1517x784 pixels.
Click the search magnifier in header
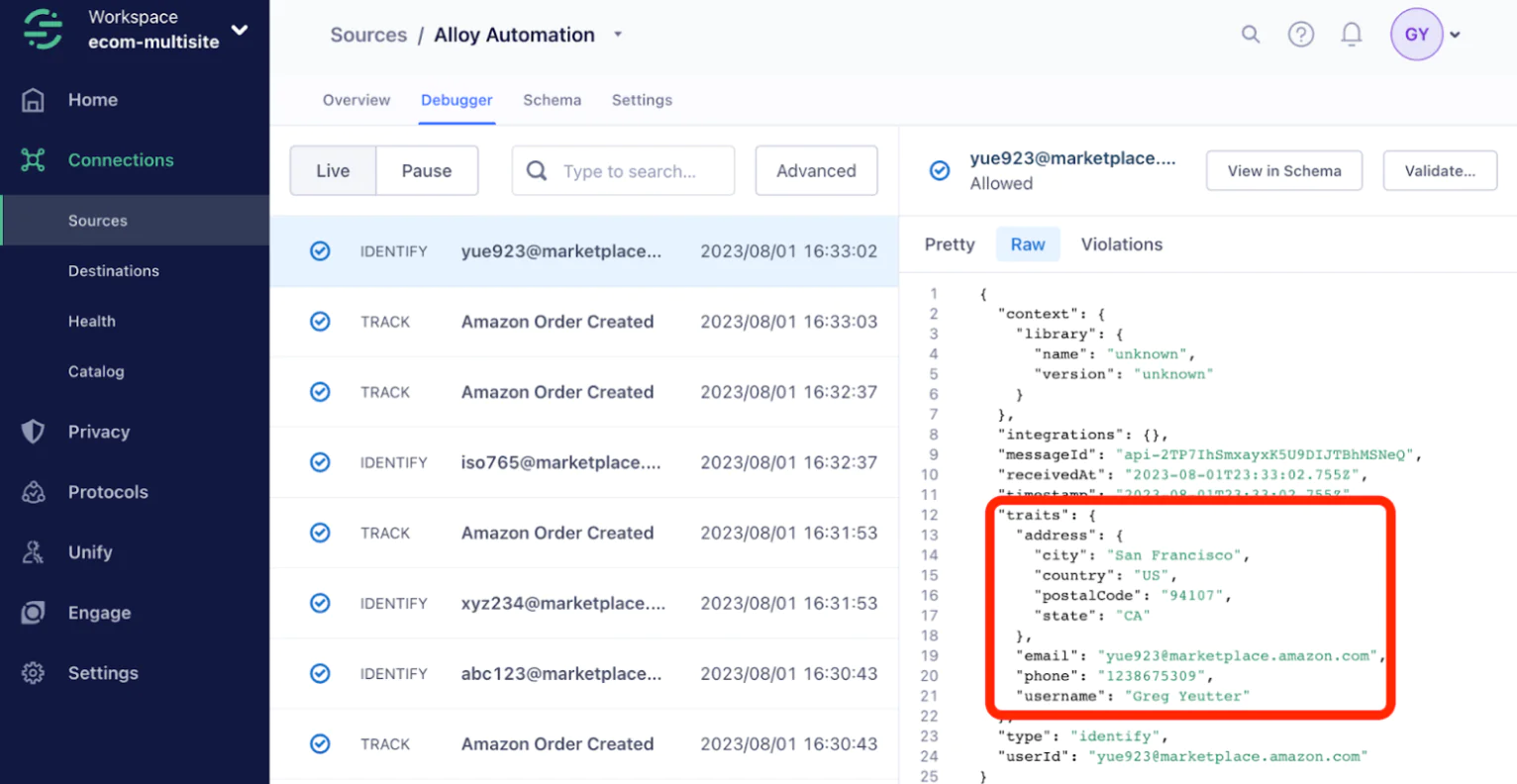[1251, 35]
